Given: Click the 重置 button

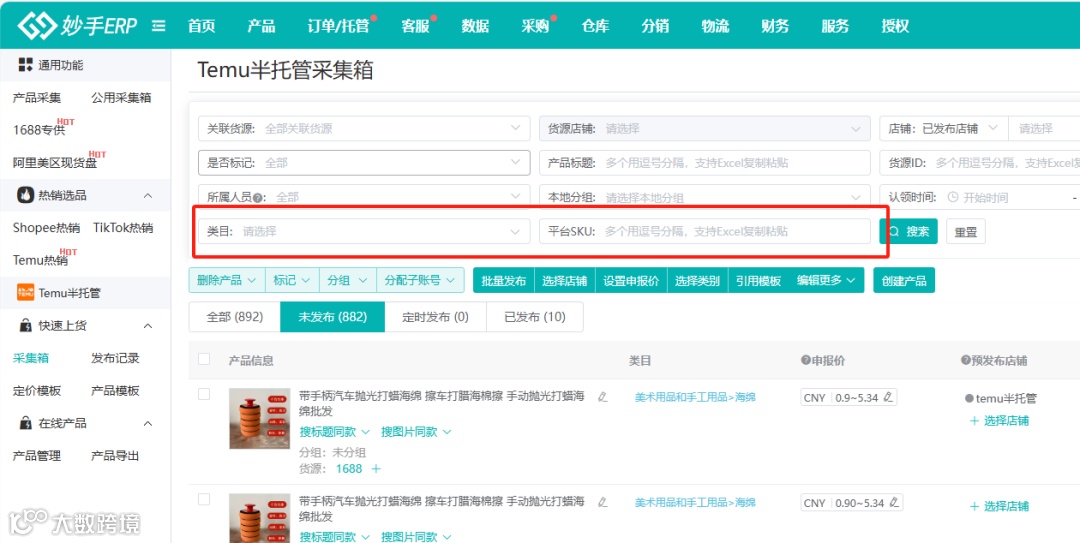Looking at the screenshot, I should (x=966, y=232).
